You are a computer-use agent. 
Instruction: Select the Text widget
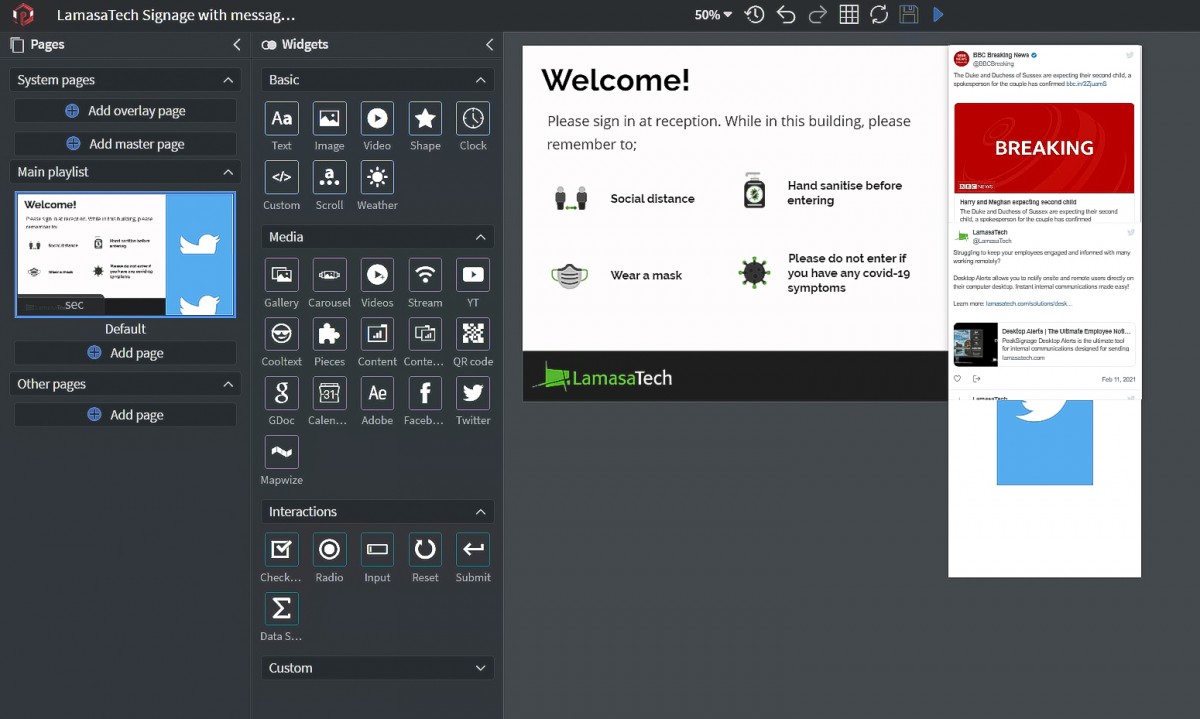(x=281, y=119)
